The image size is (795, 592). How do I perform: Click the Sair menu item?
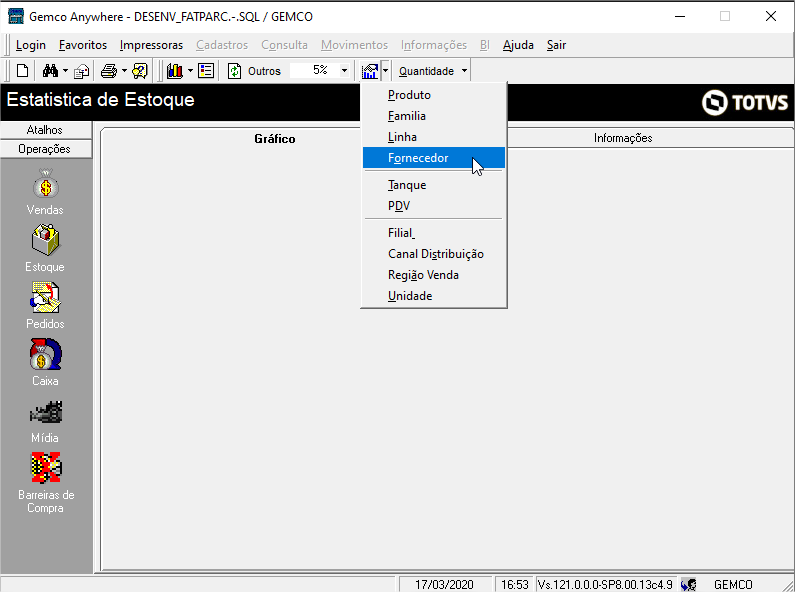[x=556, y=45]
